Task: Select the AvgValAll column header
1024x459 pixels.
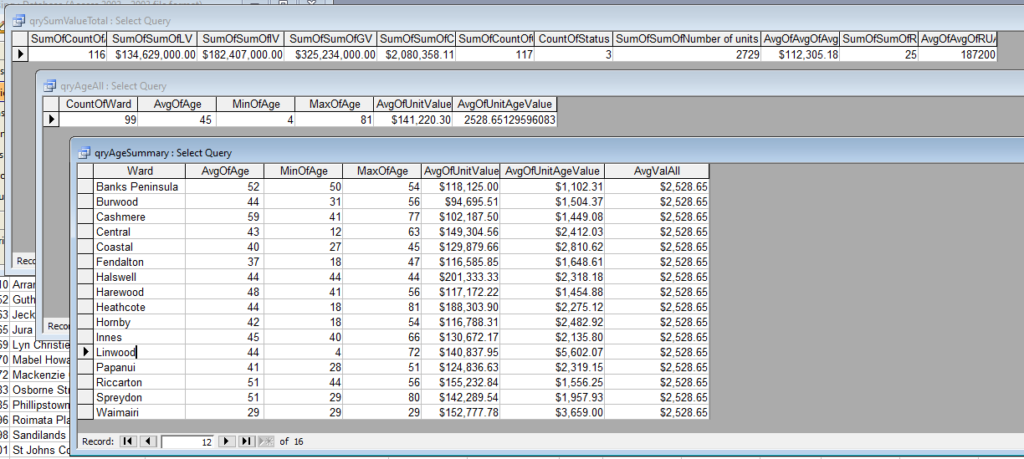Action: pyautogui.click(x=657, y=171)
